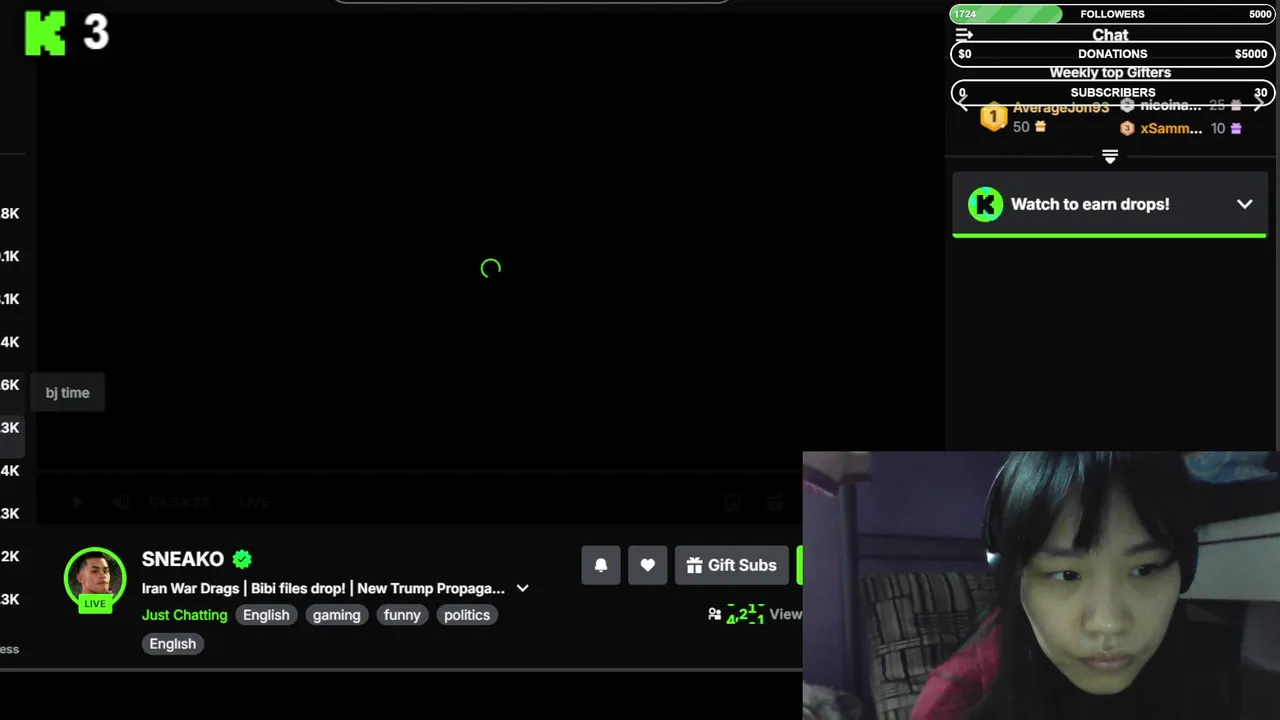Click the green Kick logo
Image resolution: width=1280 pixels, height=720 pixels.
45,33
